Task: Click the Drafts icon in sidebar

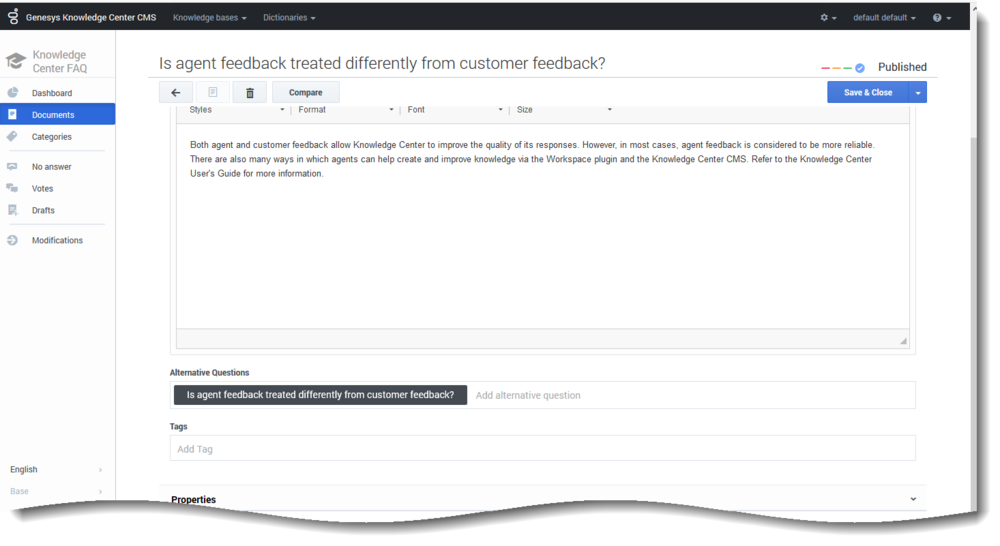Action: pos(13,210)
